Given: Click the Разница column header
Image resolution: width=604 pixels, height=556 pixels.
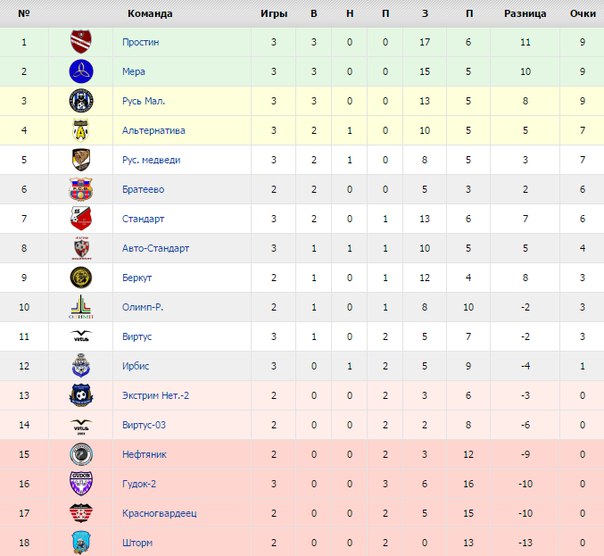Looking at the screenshot, I should click(x=525, y=13).
